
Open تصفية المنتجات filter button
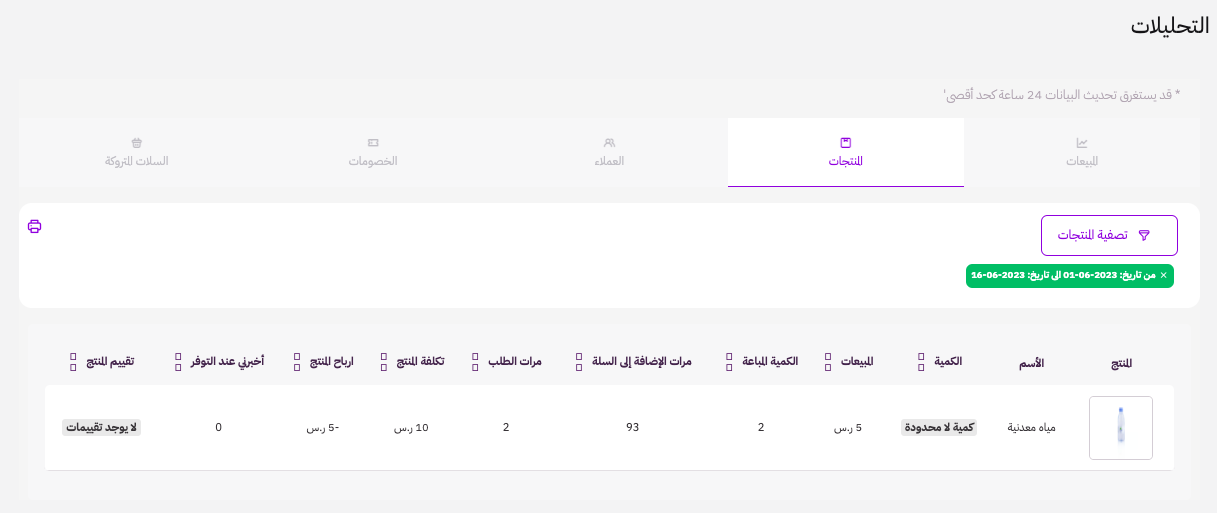1109,235
